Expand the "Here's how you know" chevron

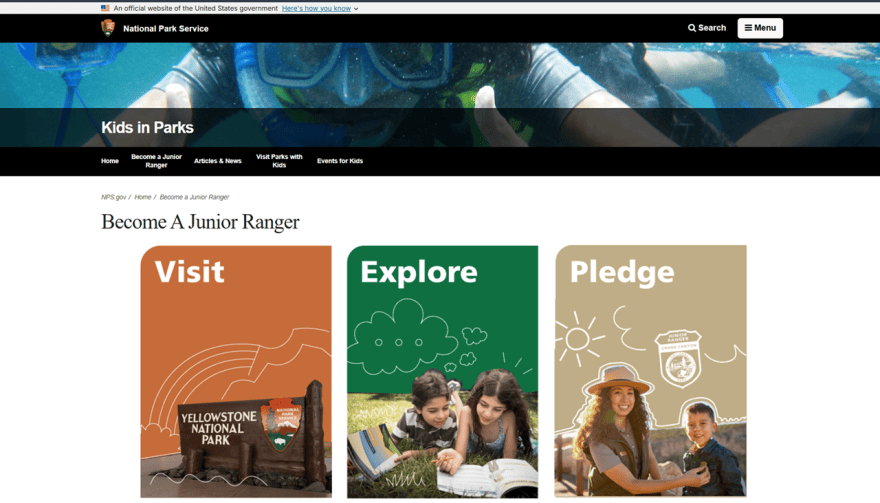point(356,9)
